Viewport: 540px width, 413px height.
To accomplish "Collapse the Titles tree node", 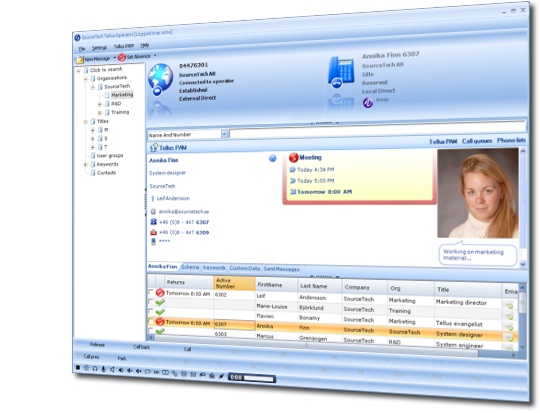I will pos(86,122).
